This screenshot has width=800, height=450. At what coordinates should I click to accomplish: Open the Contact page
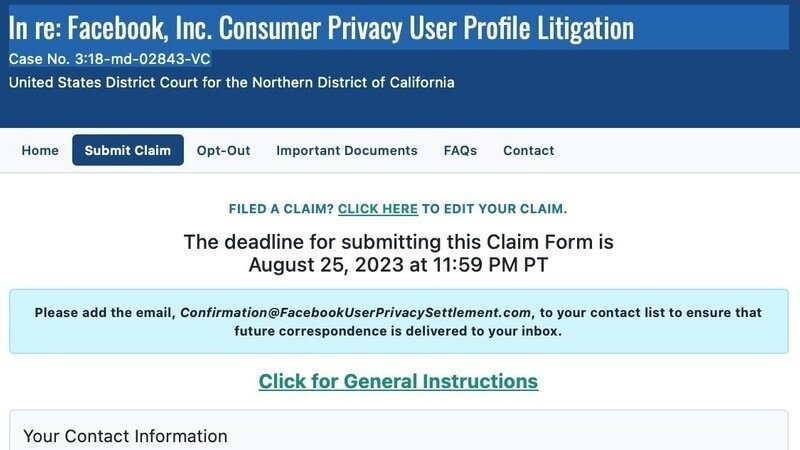coord(528,151)
